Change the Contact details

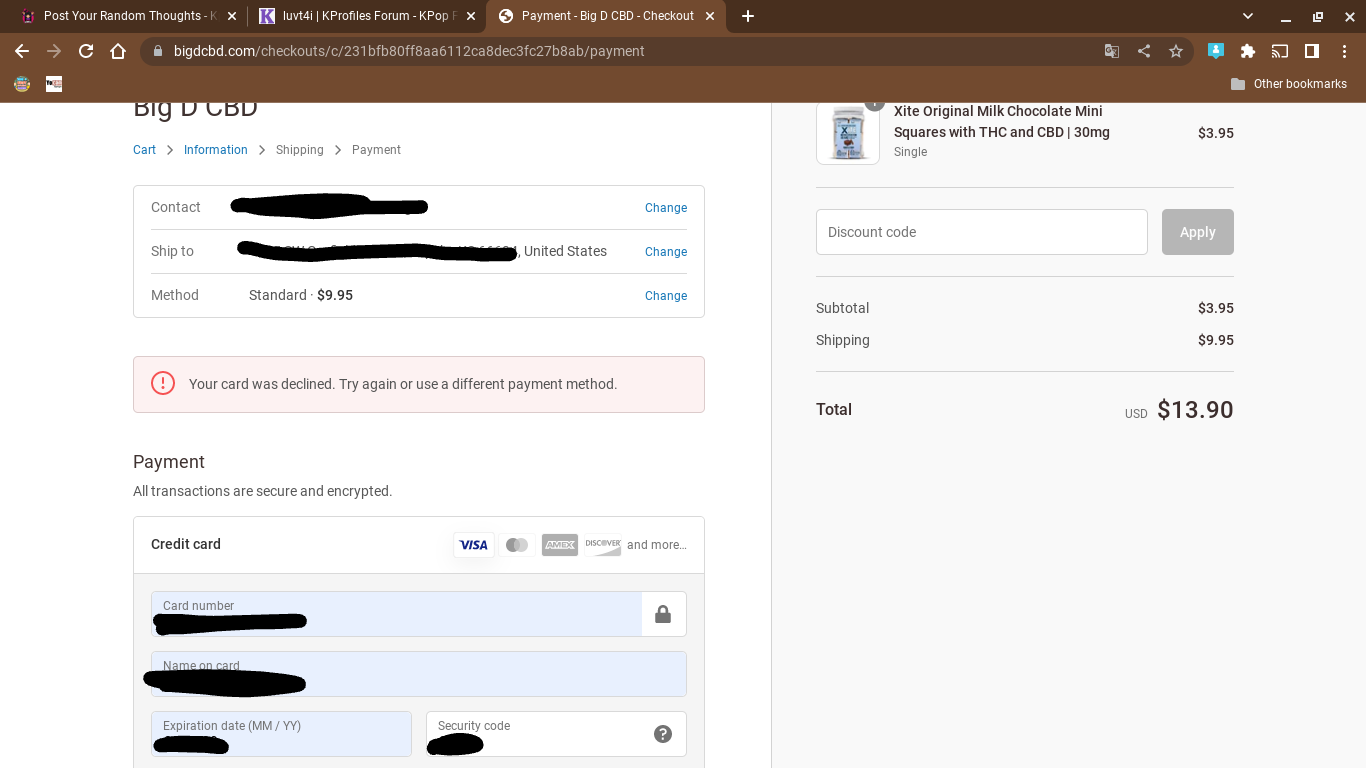click(x=666, y=208)
